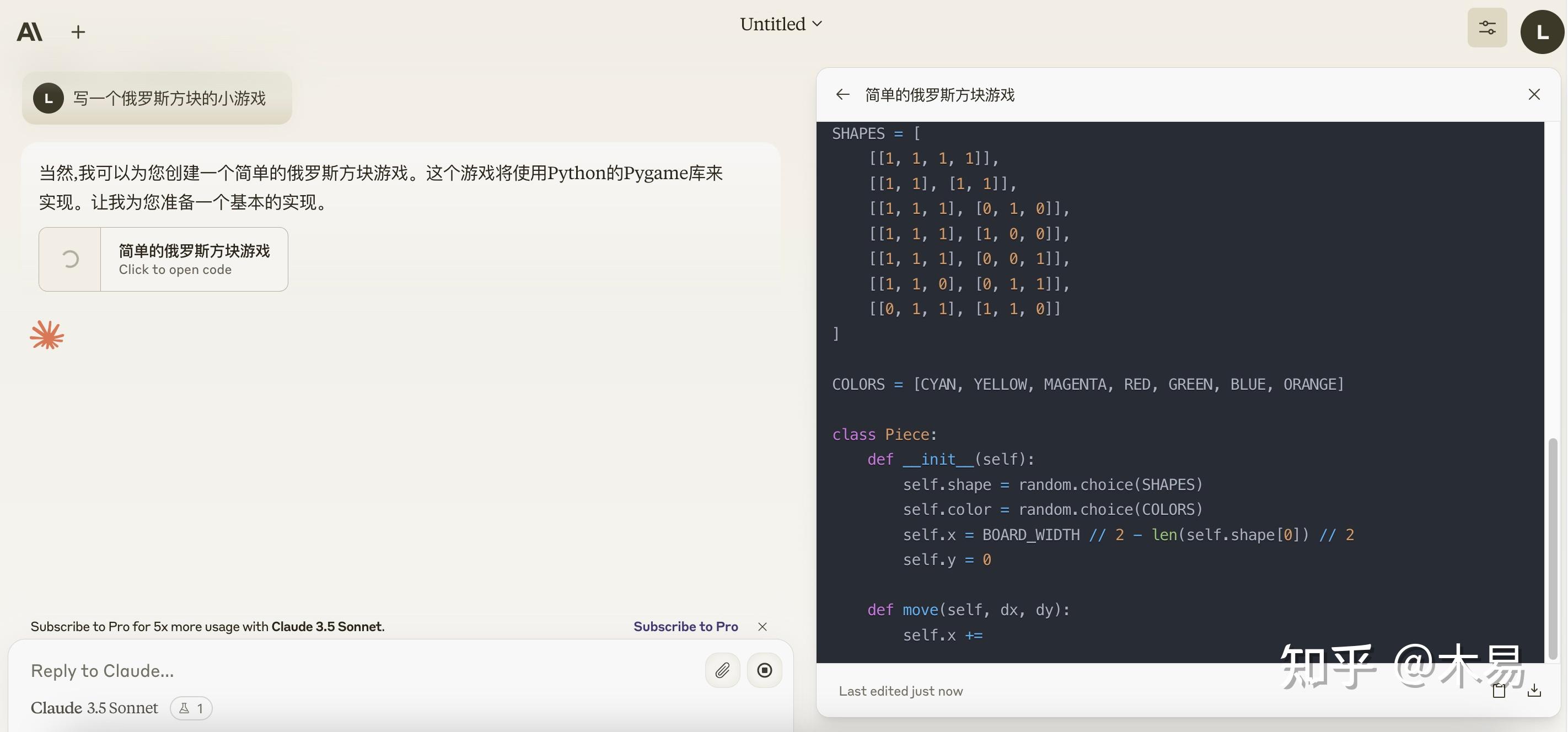Click the code panel vertical scrollbar
This screenshot has width=1568, height=732.
pos(1553,548)
